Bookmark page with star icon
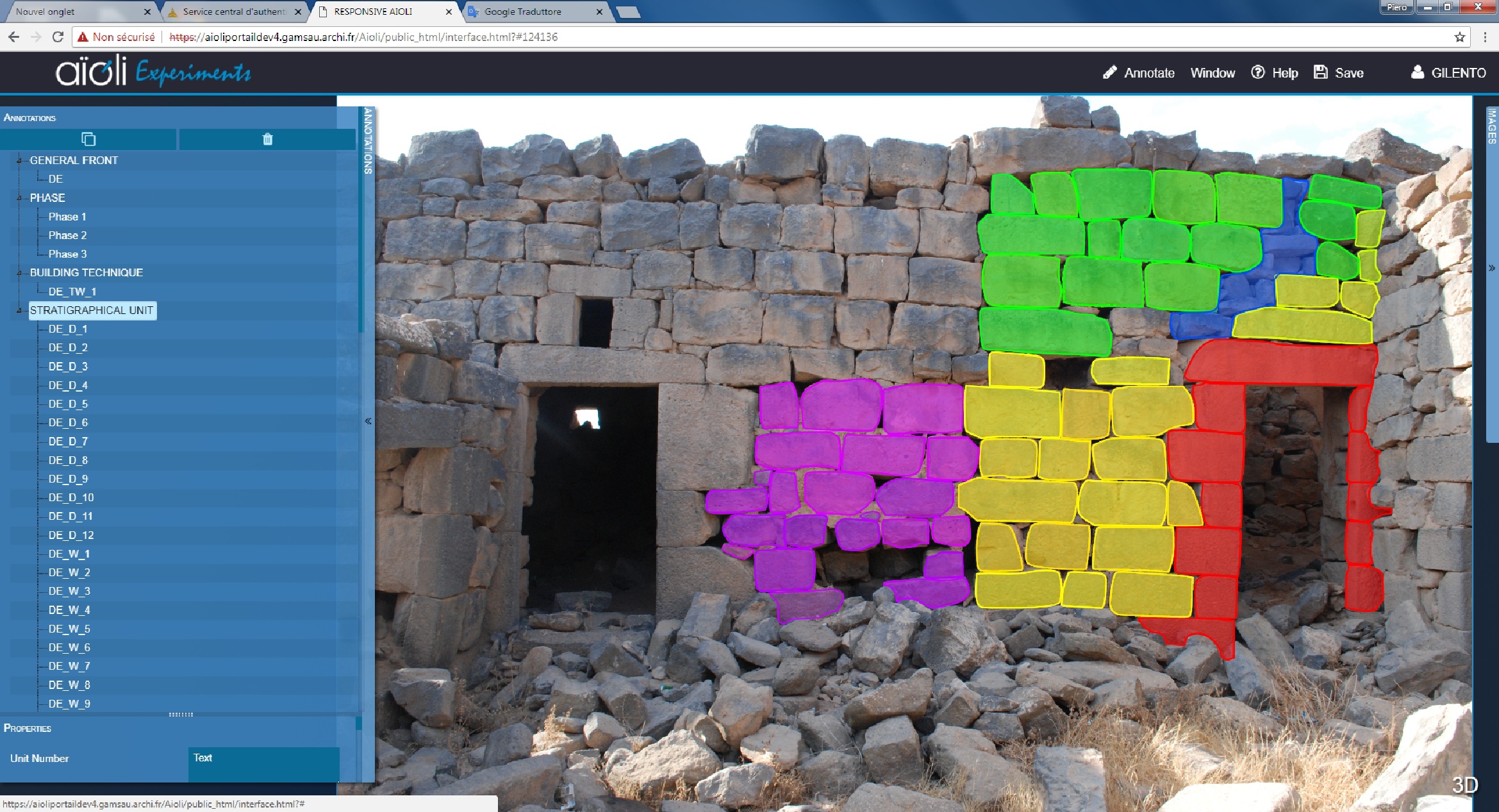The image size is (1499, 812). (1460, 37)
